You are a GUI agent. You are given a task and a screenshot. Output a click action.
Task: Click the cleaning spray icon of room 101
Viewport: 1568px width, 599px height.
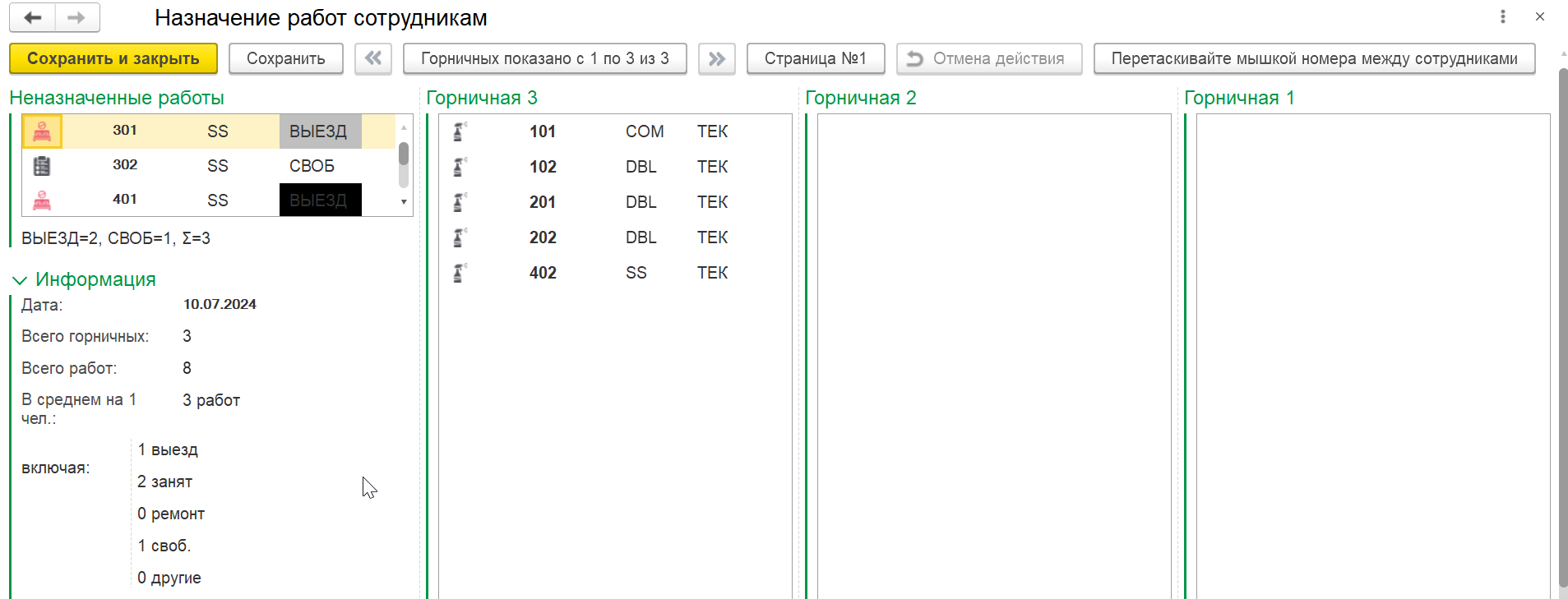[x=460, y=131]
